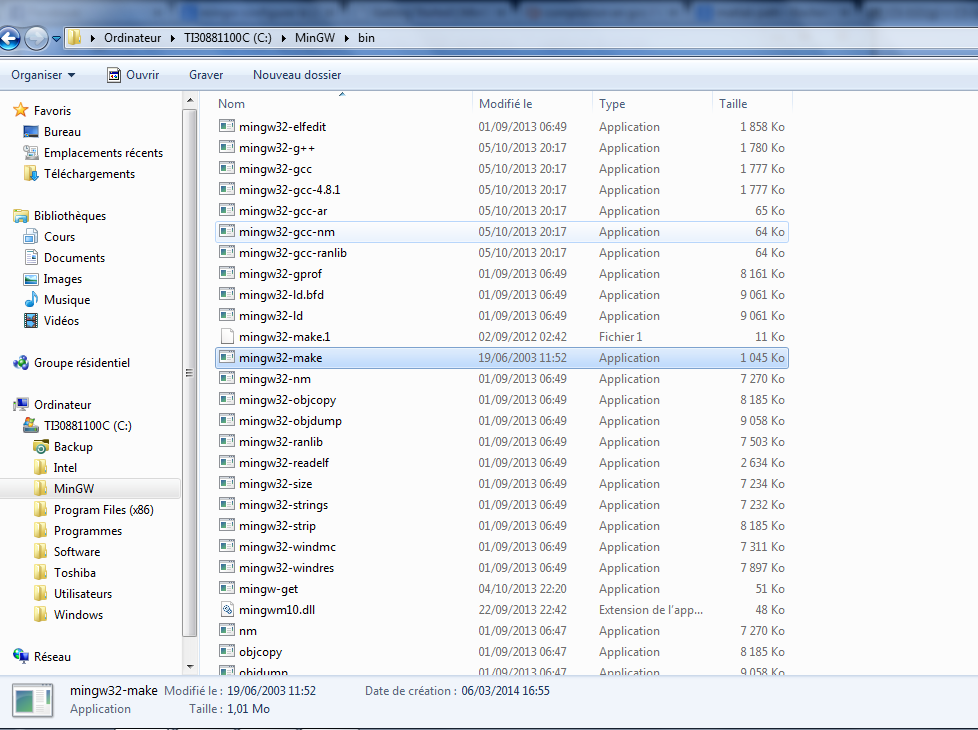Open the Intel folder in the tree
This screenshot has height=730, width=978.
(65, 468)
